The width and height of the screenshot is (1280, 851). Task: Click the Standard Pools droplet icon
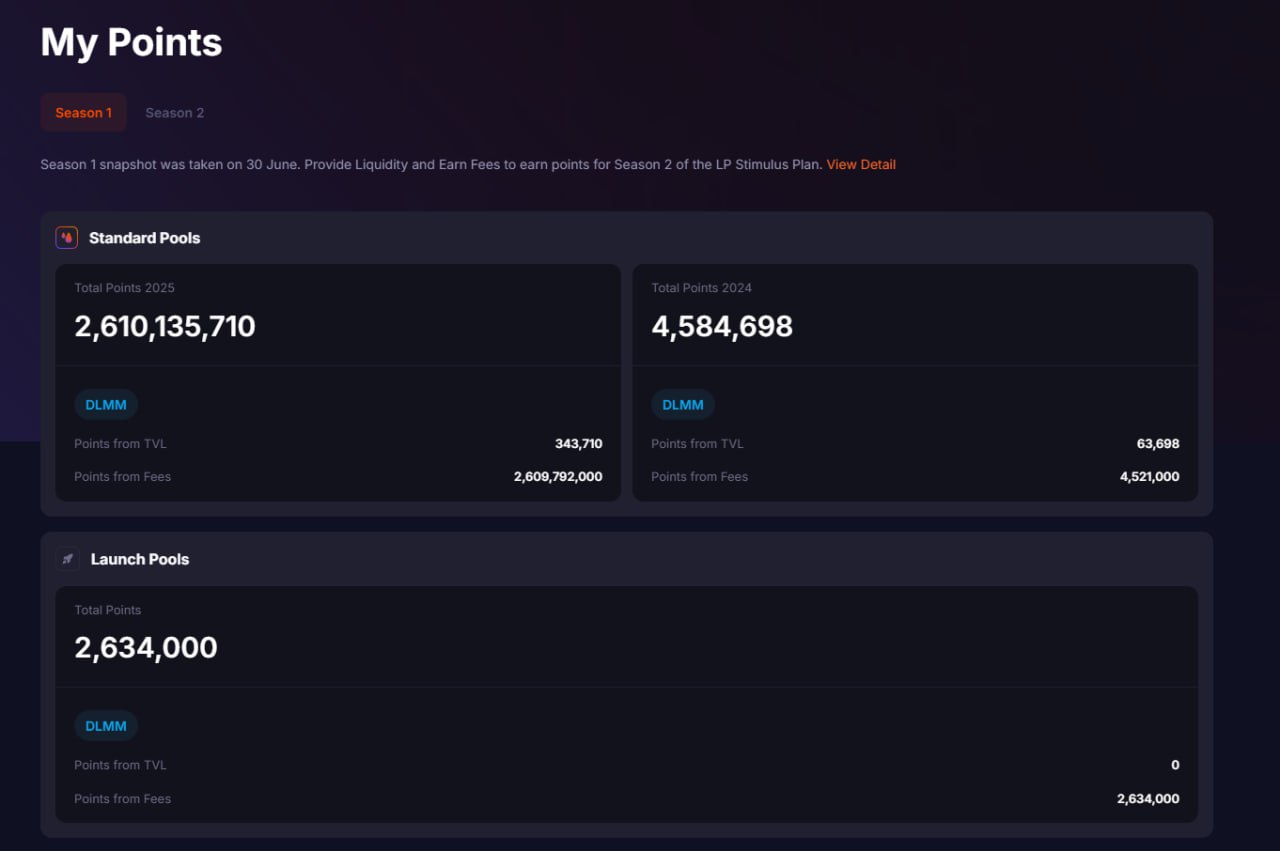coord(67,238)
